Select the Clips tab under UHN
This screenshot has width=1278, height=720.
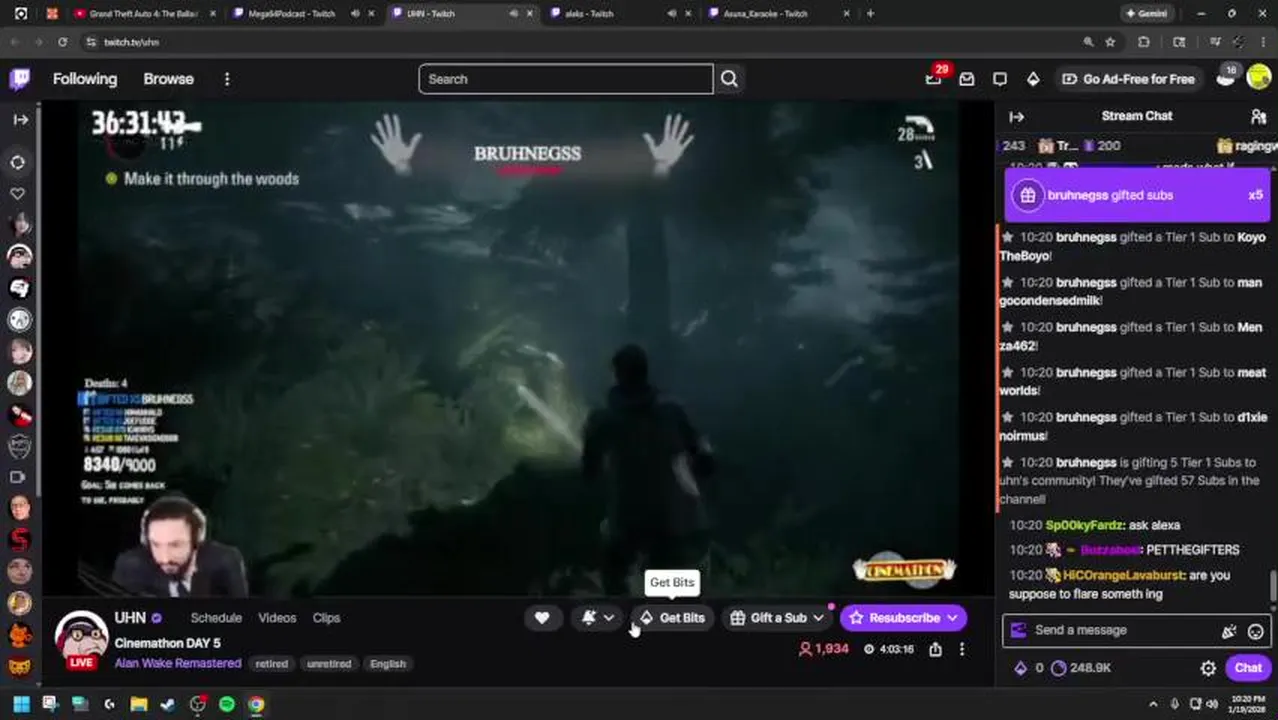(326, 618)
